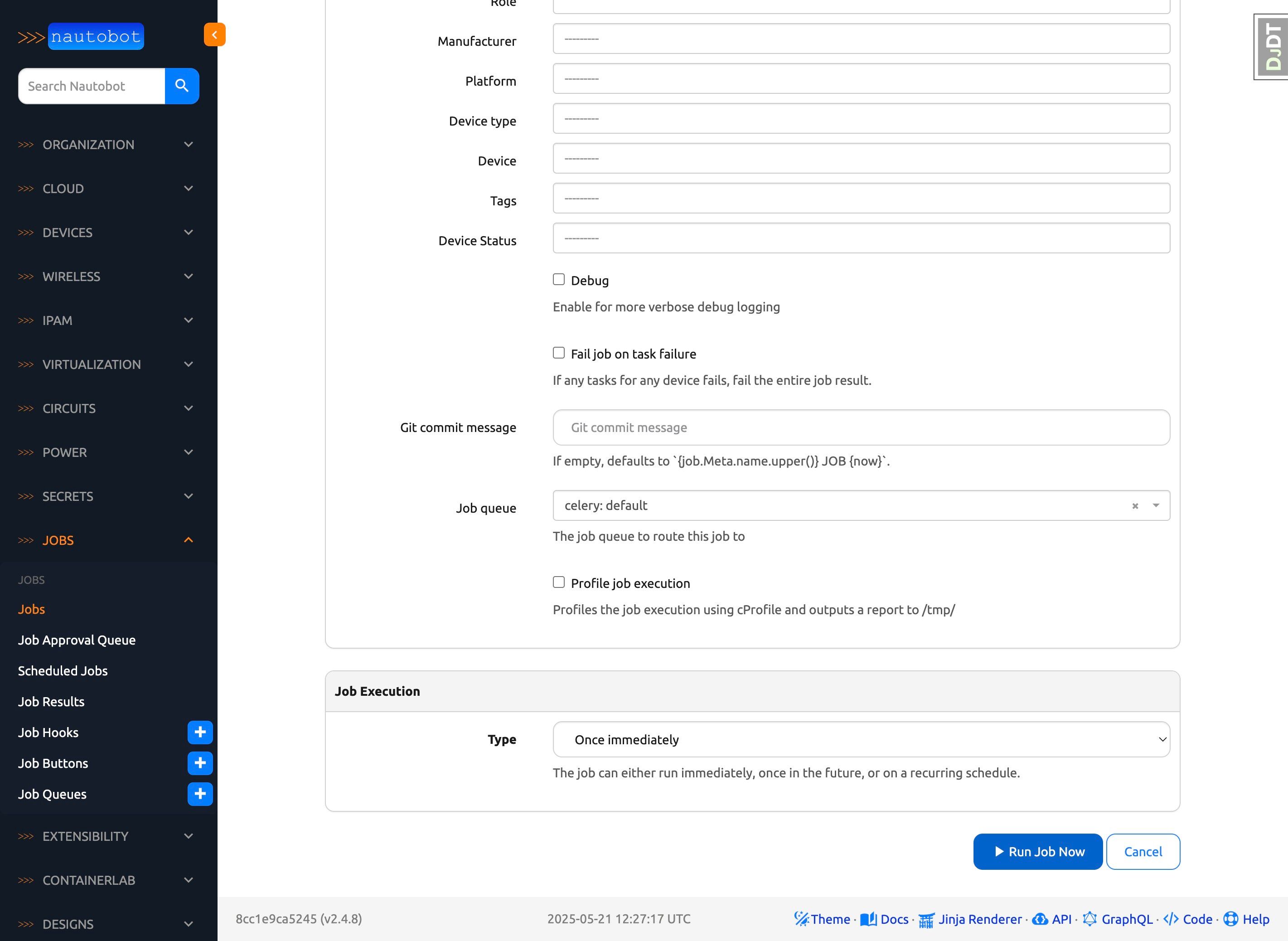The height and width of the screenshot is (941, 1288).
Task: Open Scheduled Jobs in sidebar
Action: tap(63, 671)
